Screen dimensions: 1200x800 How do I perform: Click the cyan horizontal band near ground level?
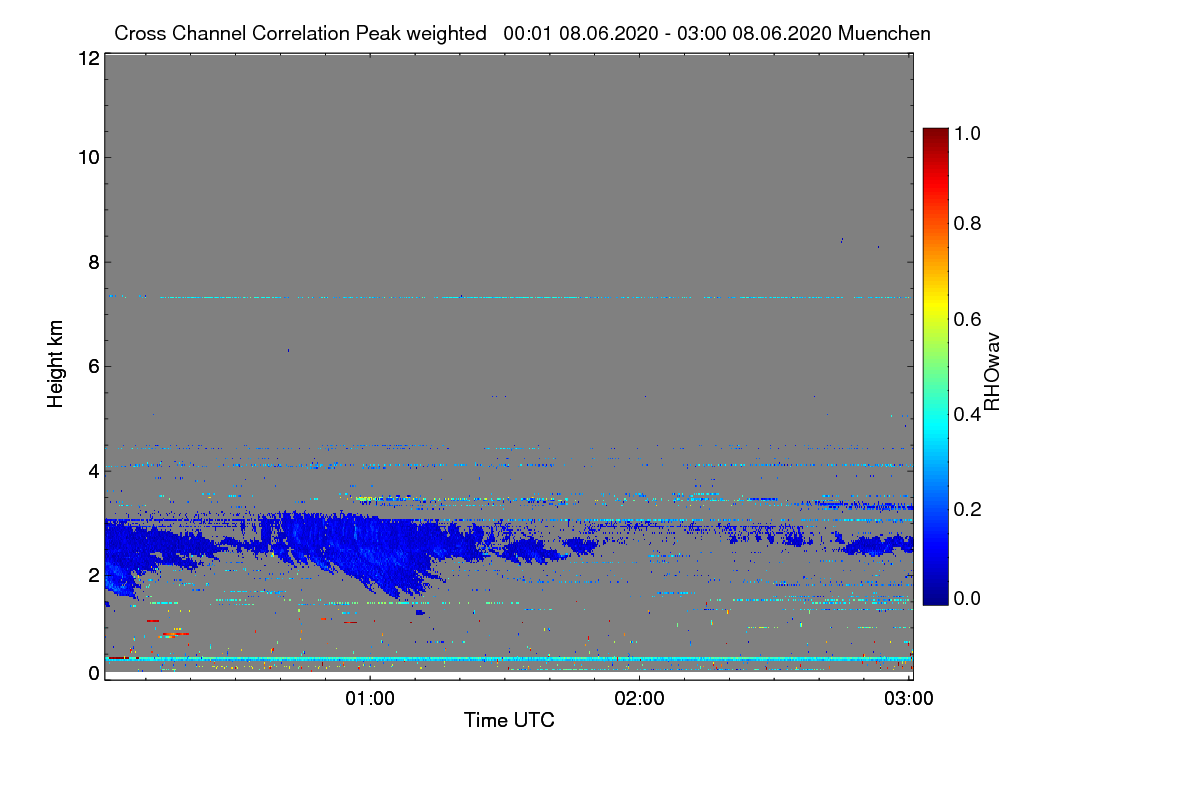coord(508,659)
